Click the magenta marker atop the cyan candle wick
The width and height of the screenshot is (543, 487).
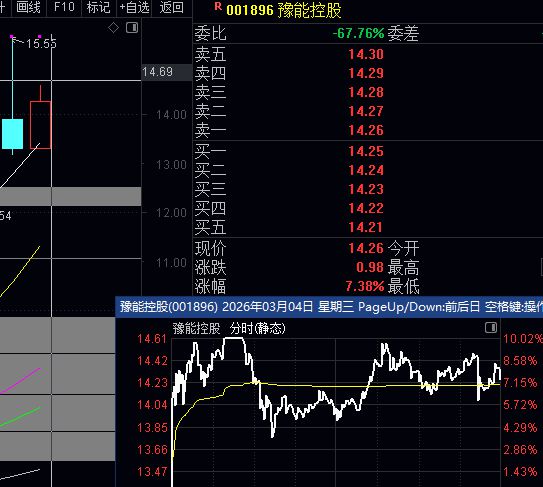pyautogui.click(x=12, y=36)
